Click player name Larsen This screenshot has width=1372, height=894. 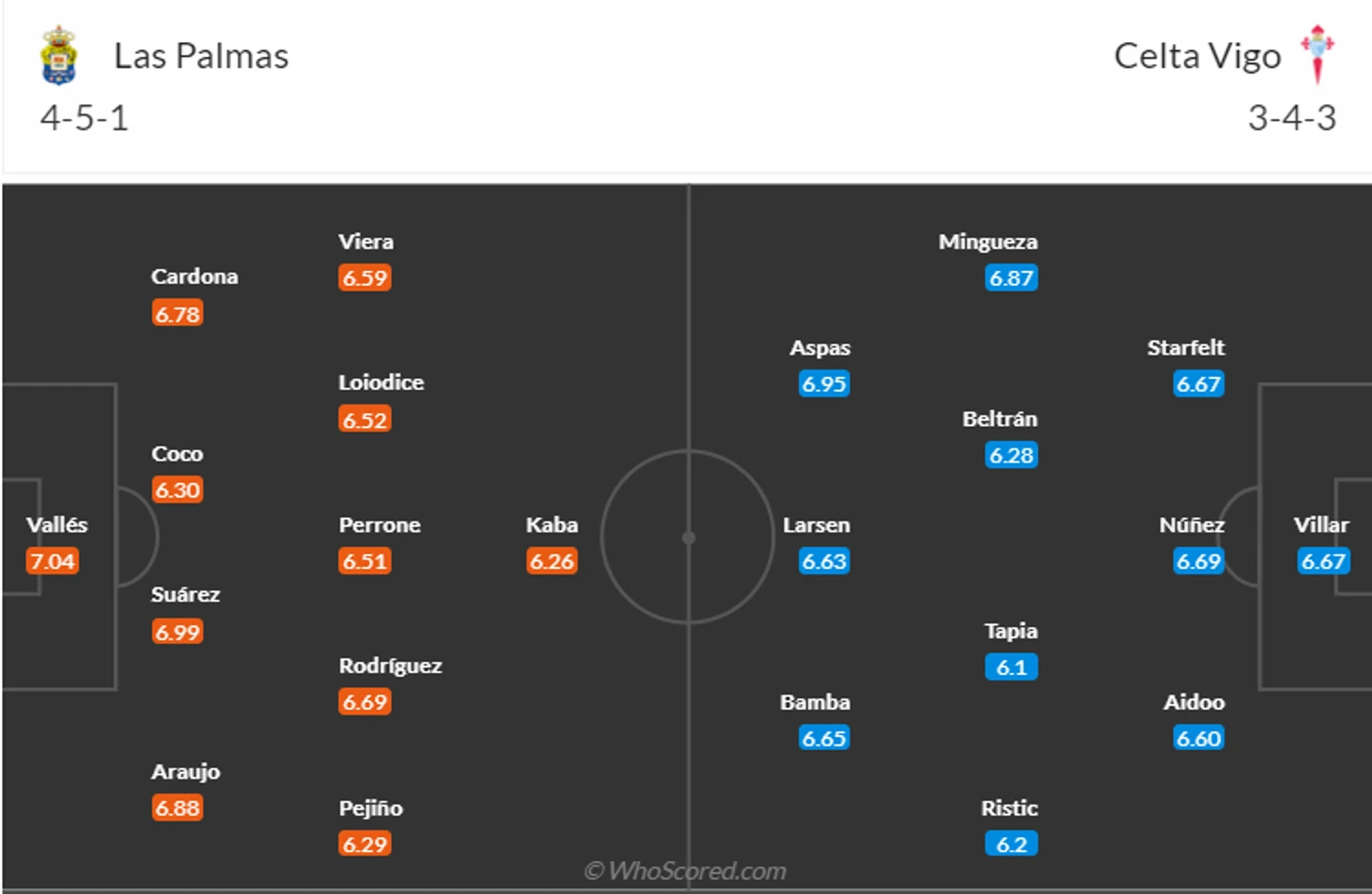816,525
